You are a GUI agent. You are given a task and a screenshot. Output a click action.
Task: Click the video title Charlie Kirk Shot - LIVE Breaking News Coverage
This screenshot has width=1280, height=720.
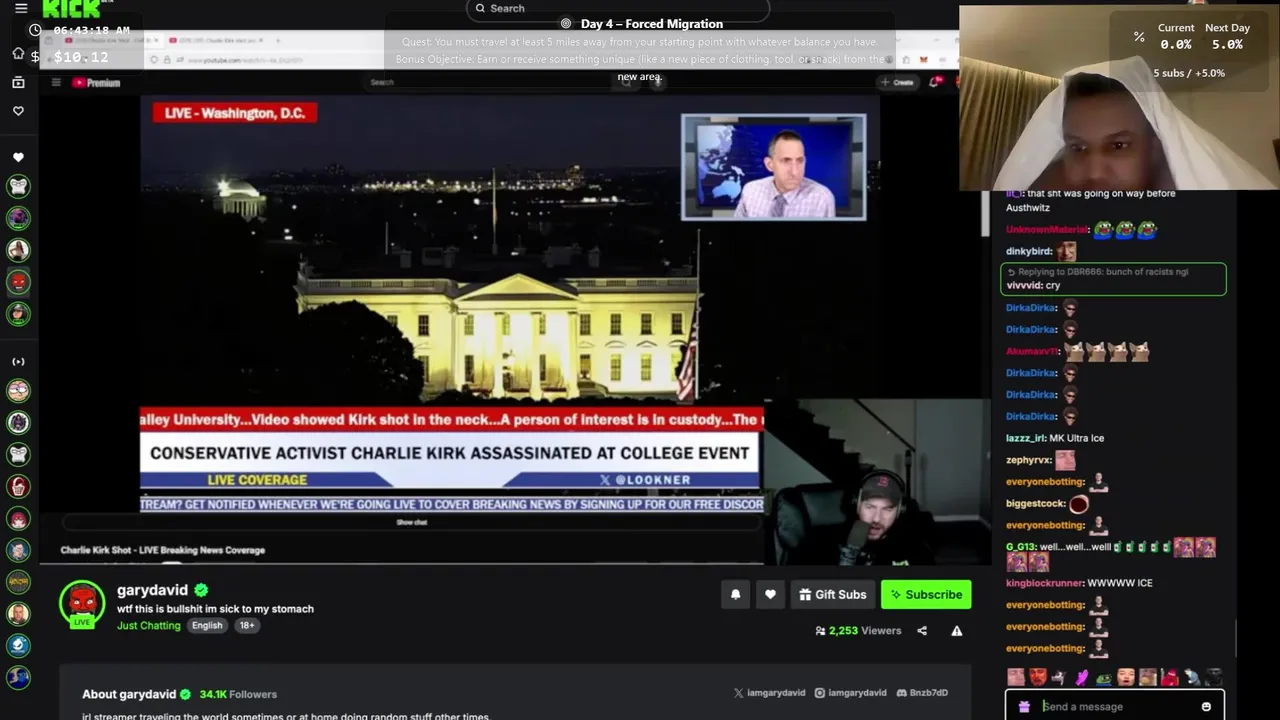coord(162,550)
